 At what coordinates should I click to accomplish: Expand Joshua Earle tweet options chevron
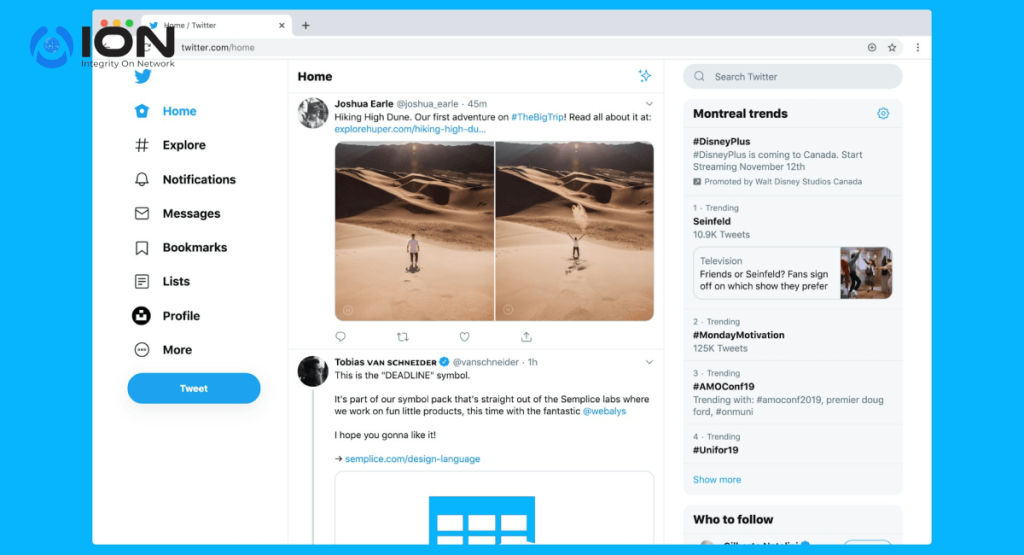point(649,104)
